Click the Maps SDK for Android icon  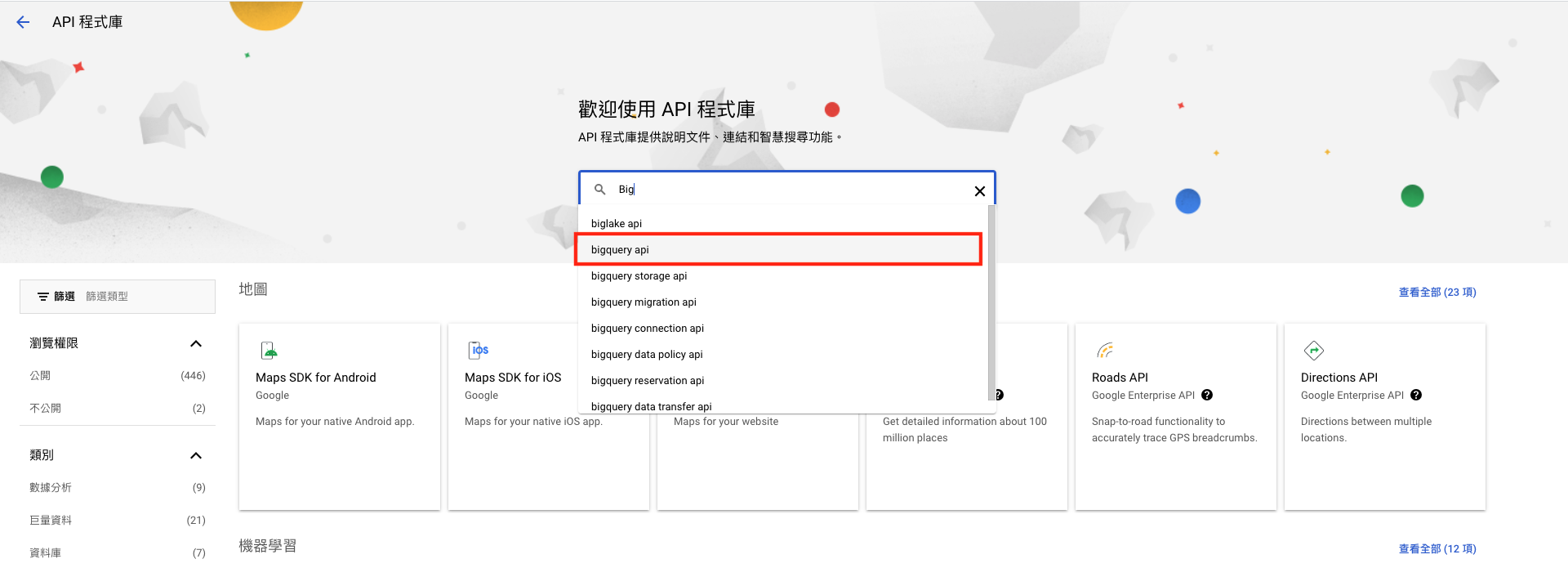click(x=269, y=351)
